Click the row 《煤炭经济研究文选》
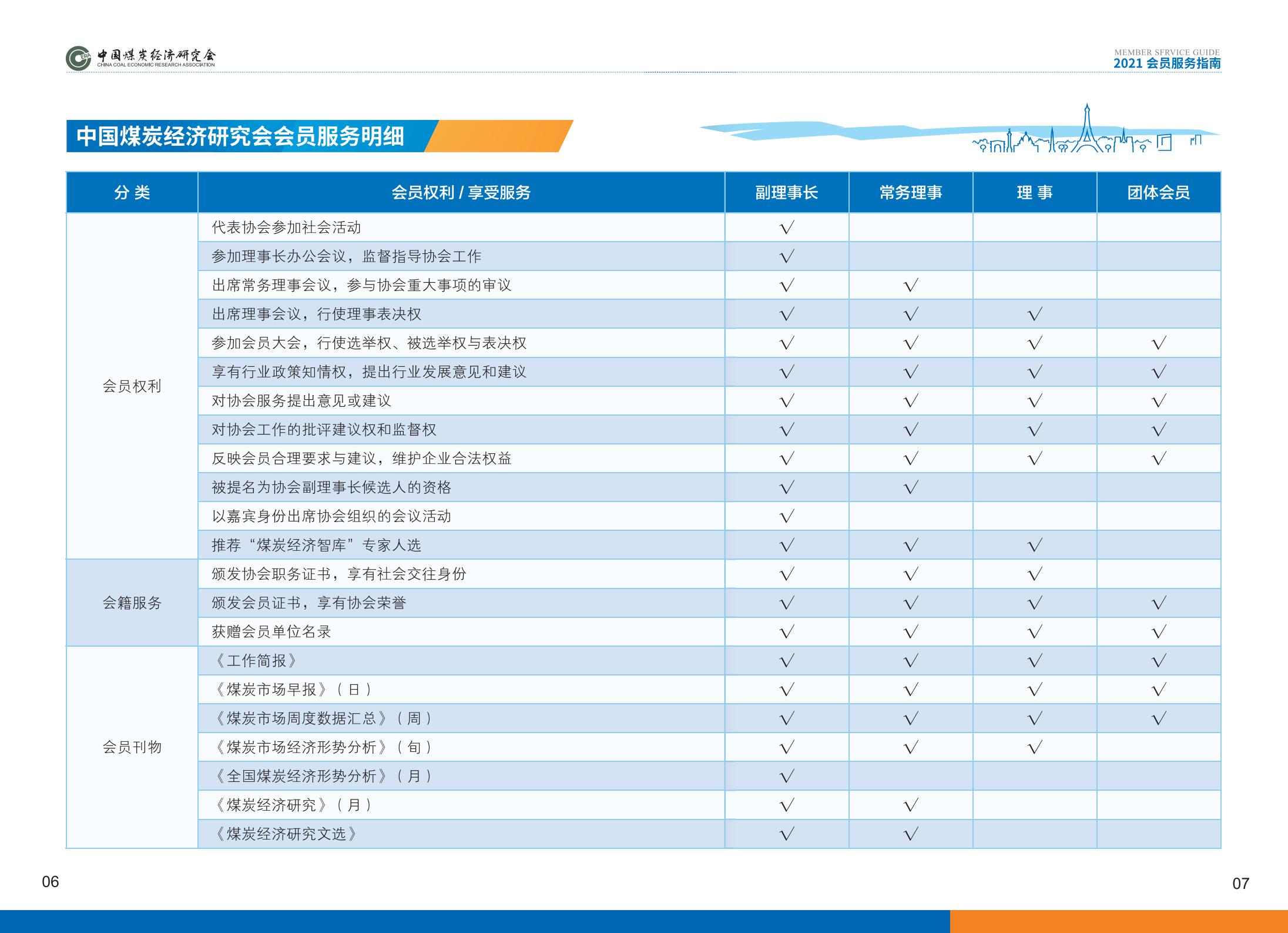Screen dimensions: 1288x933 pyautogui.click(x=709, y=833)
